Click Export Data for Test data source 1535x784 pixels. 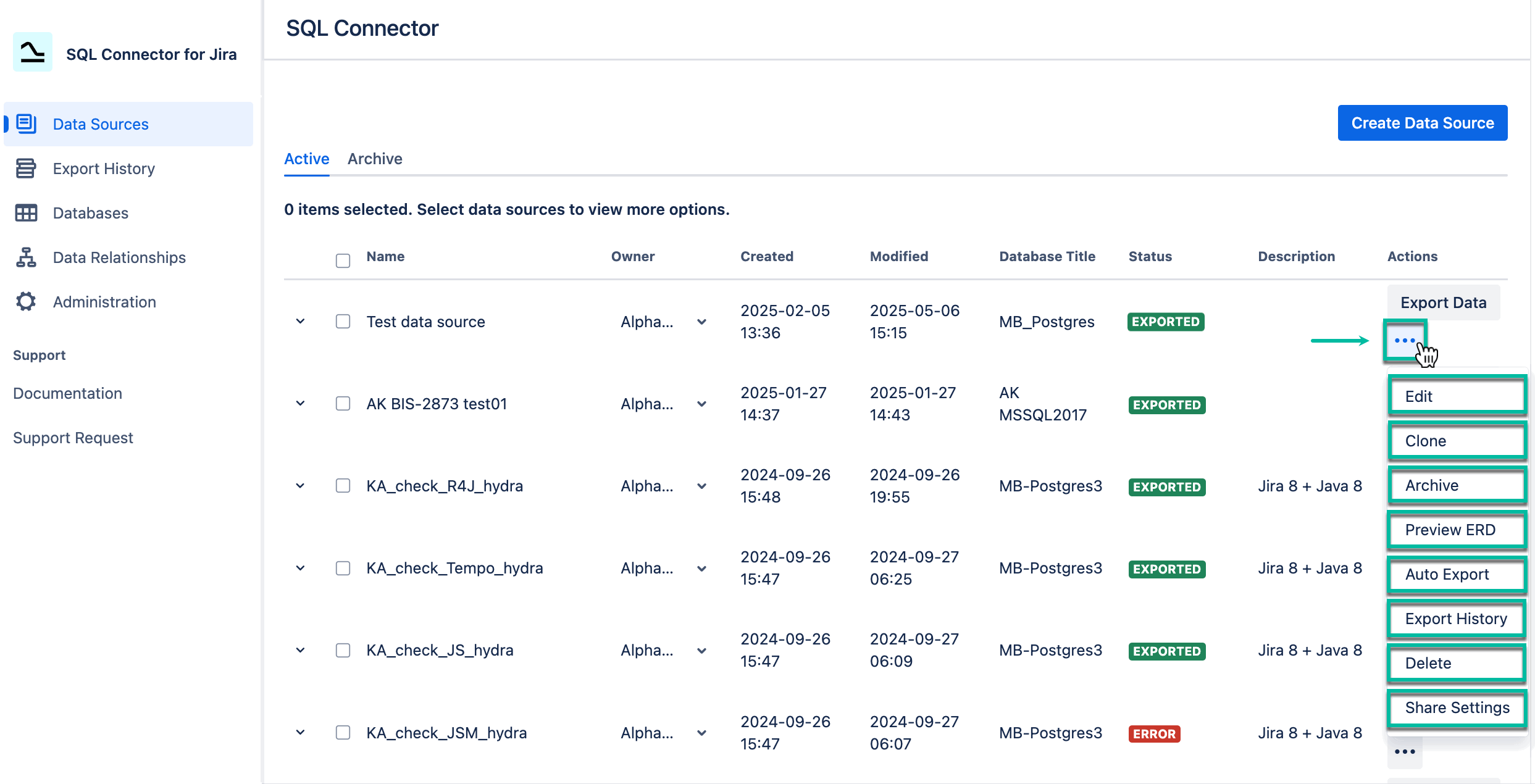click(1443, 302)
